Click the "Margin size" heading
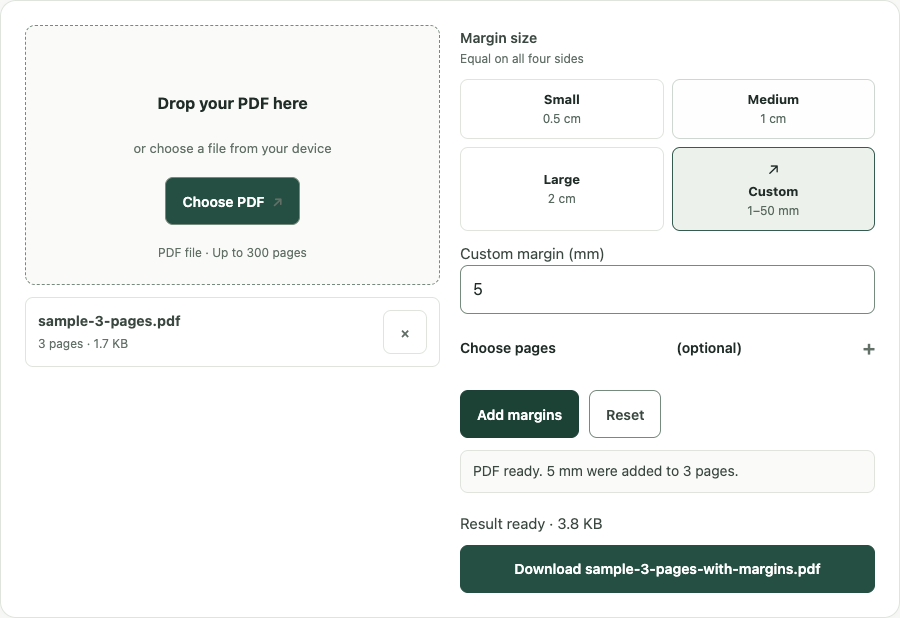This screenshot has height=618, width=900. [x=499, y=38]
